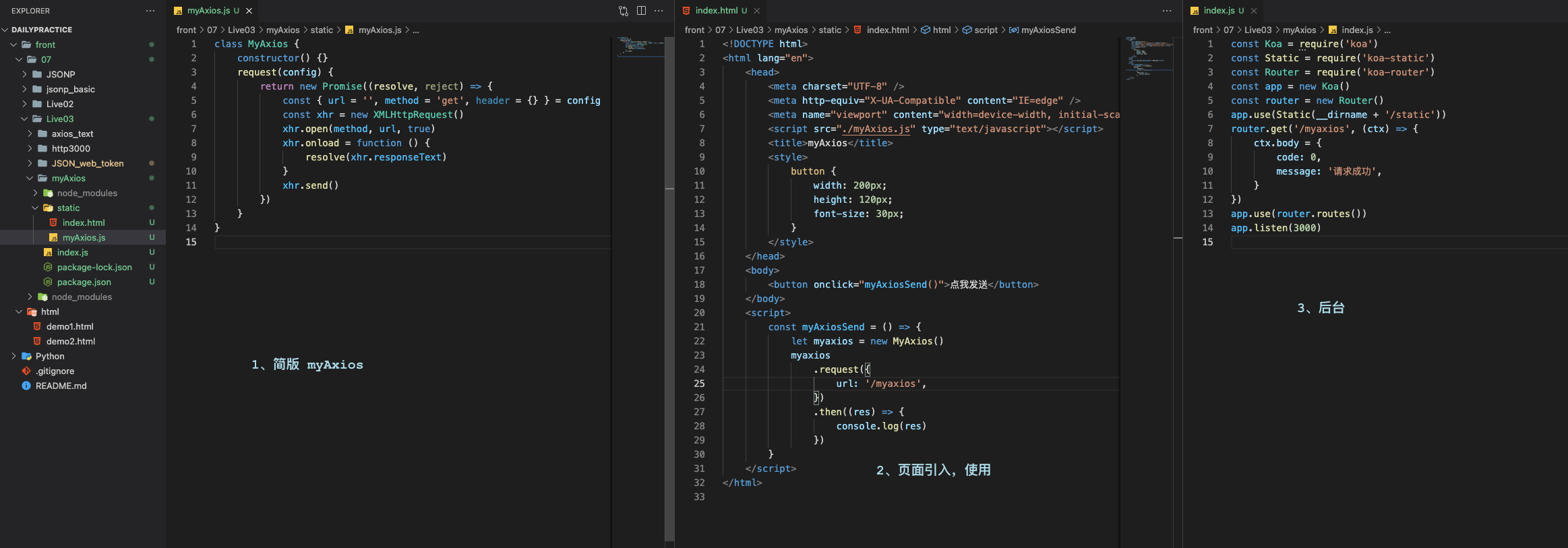1568x548 pixels.
Task: Close the index.html tab
Action: pyautogui.click(x=757, y=11)
